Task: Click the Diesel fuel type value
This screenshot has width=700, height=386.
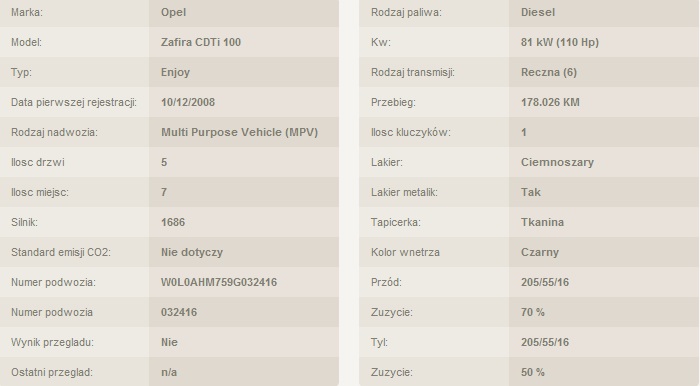Action: click(538, 12)
